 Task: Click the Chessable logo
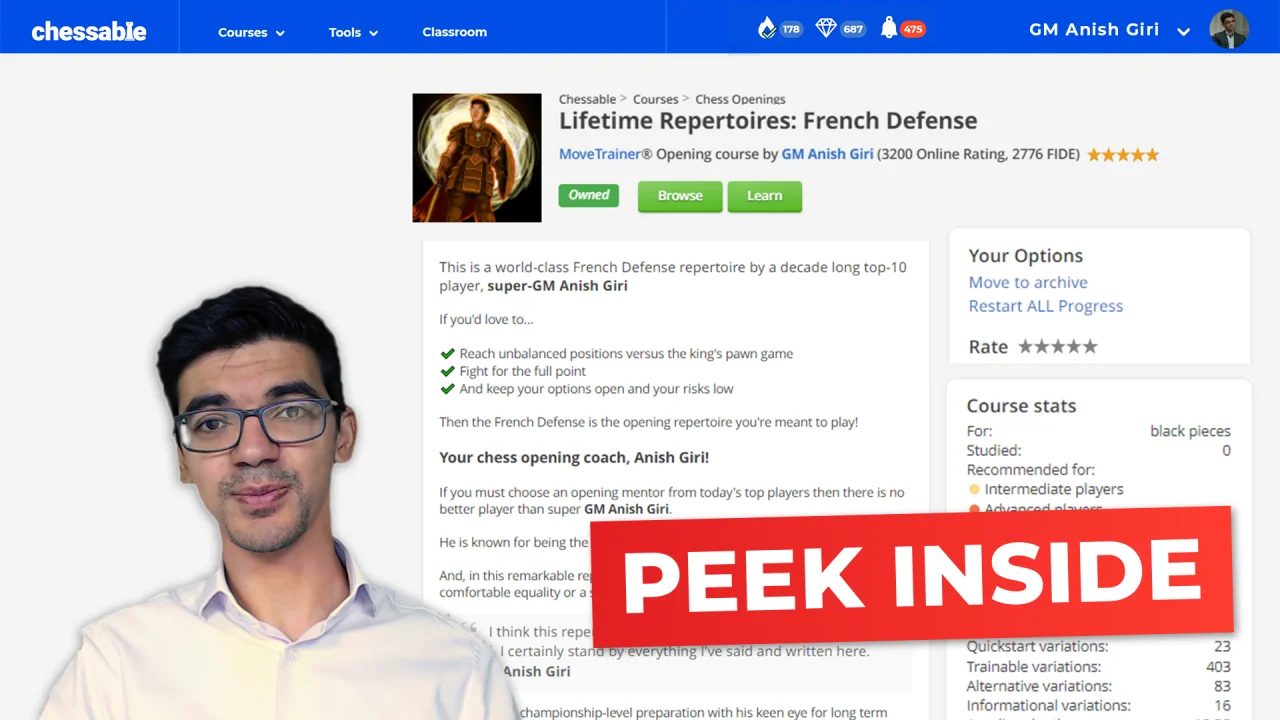(89, 30)
